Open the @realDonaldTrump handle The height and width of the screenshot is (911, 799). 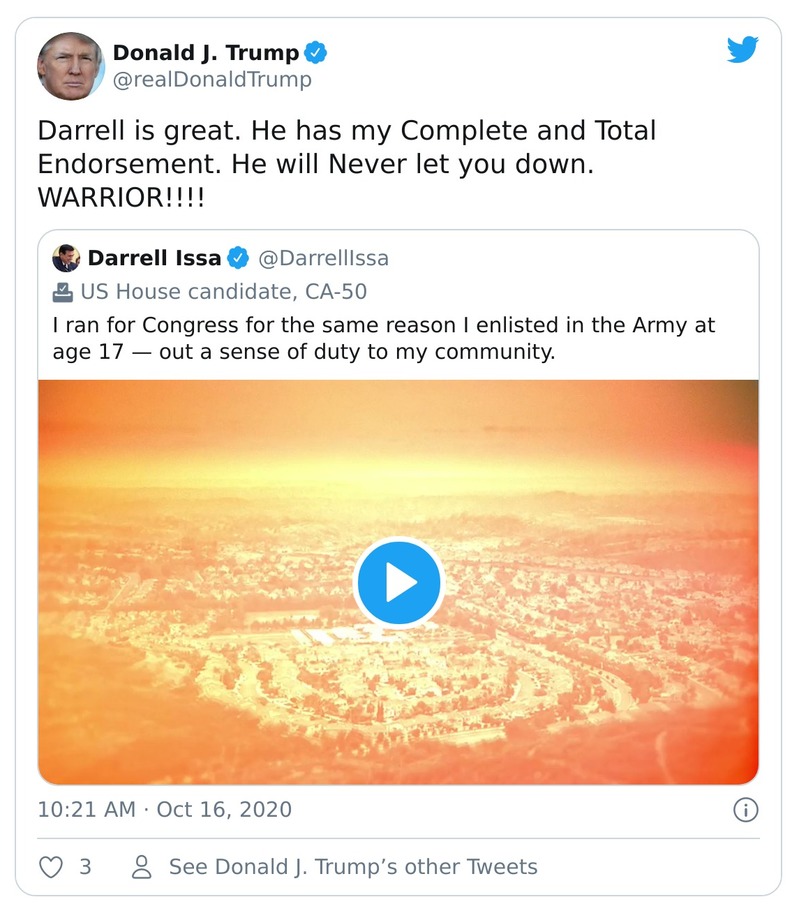coord(211,80)
